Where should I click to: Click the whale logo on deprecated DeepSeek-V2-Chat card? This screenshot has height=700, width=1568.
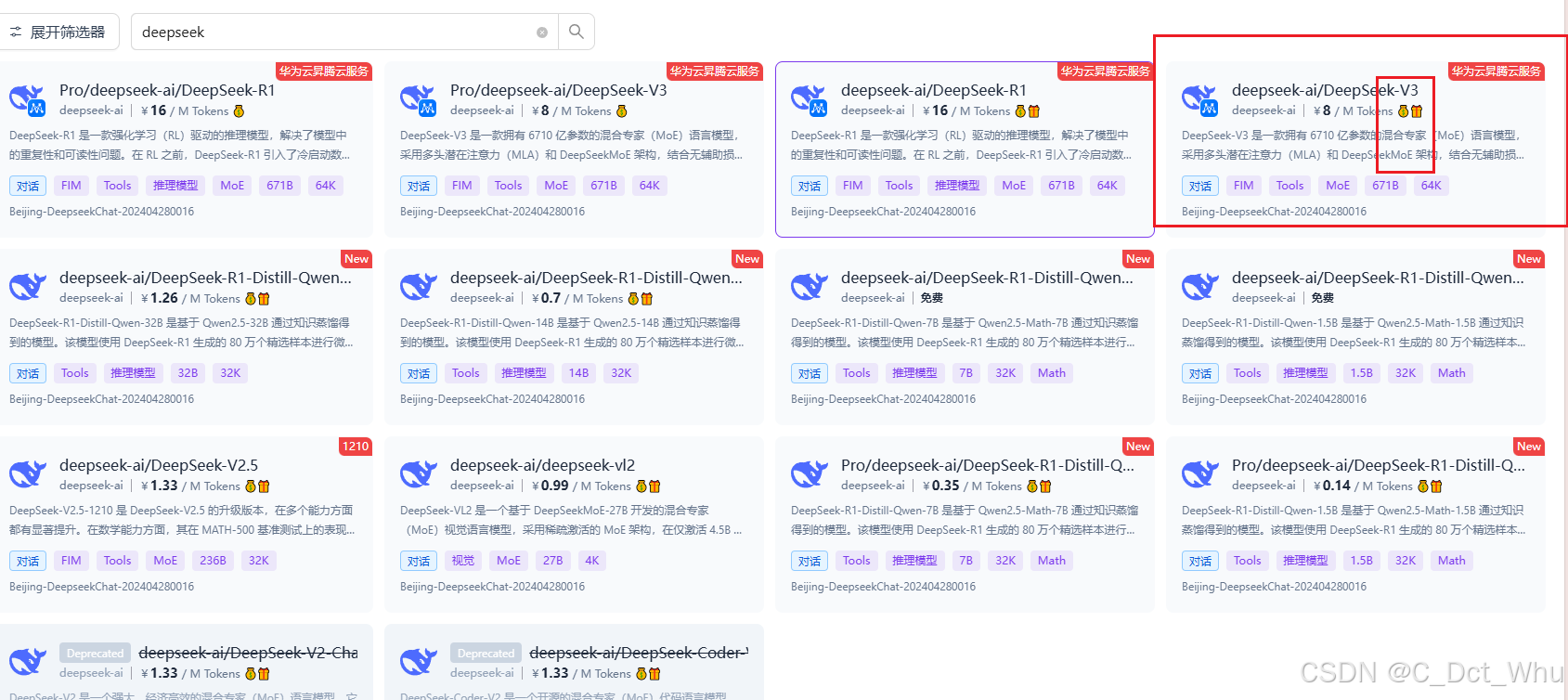28,662
